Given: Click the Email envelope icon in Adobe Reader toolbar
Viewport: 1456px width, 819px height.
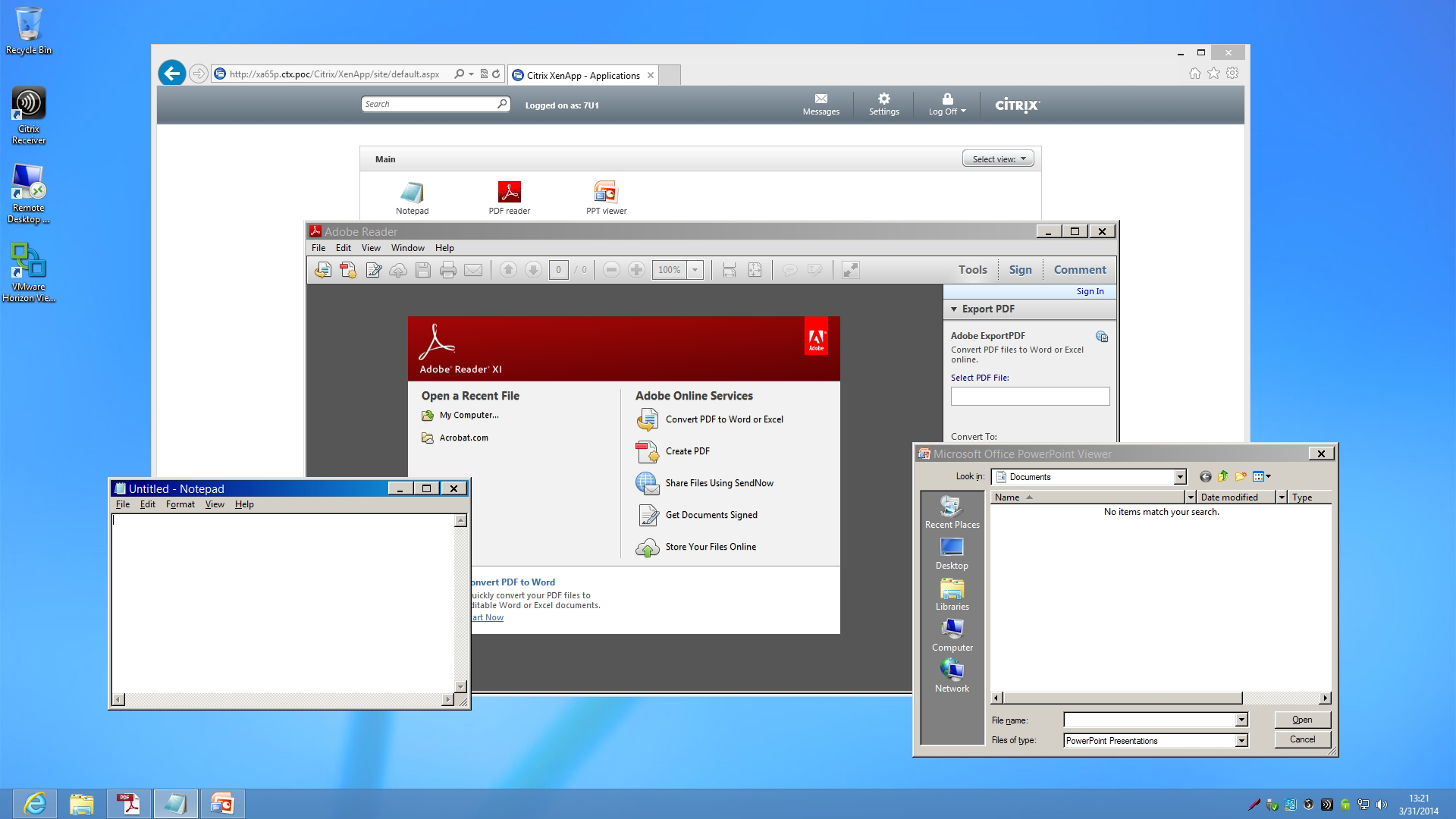Looking at the screenshot, I should (x=473, y=270).
